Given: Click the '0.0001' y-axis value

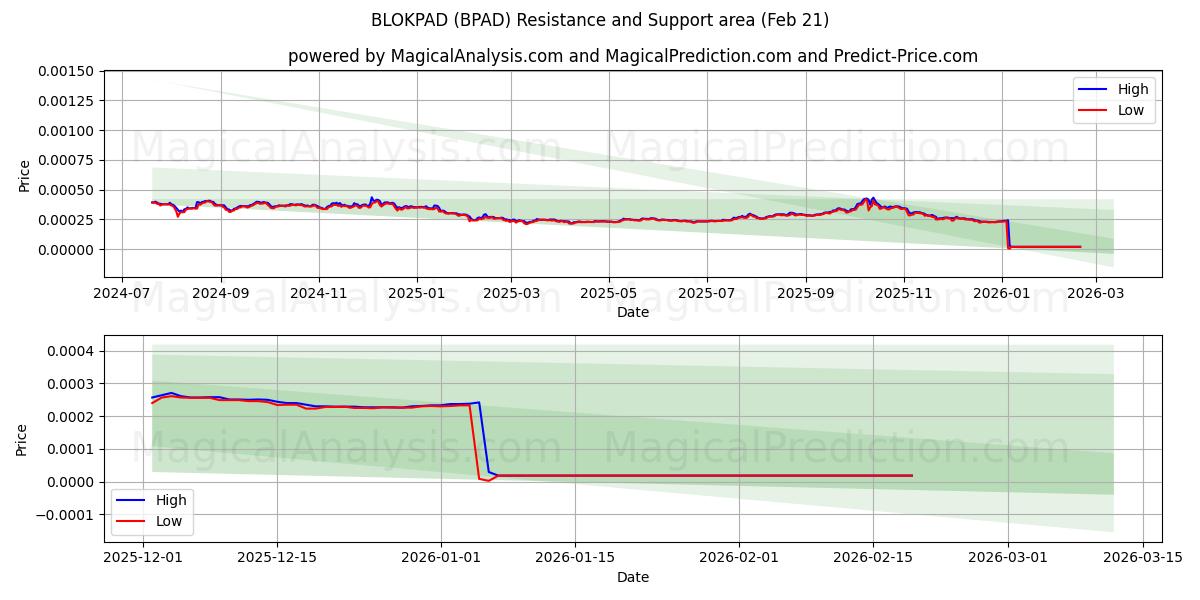Looking at the screenshot, I should tap(71, 450).
